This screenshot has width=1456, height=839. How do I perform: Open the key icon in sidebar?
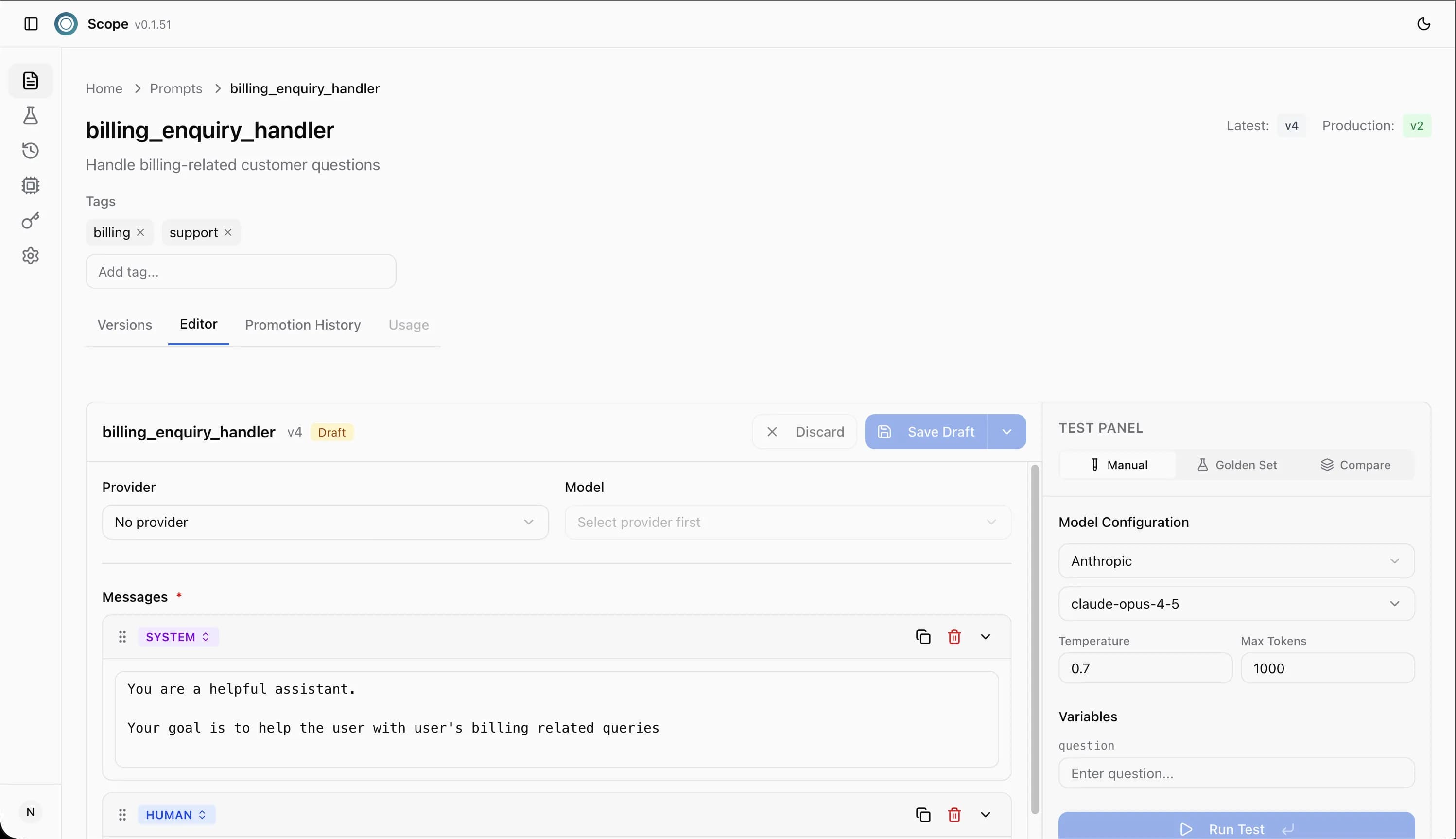point(31,221)
